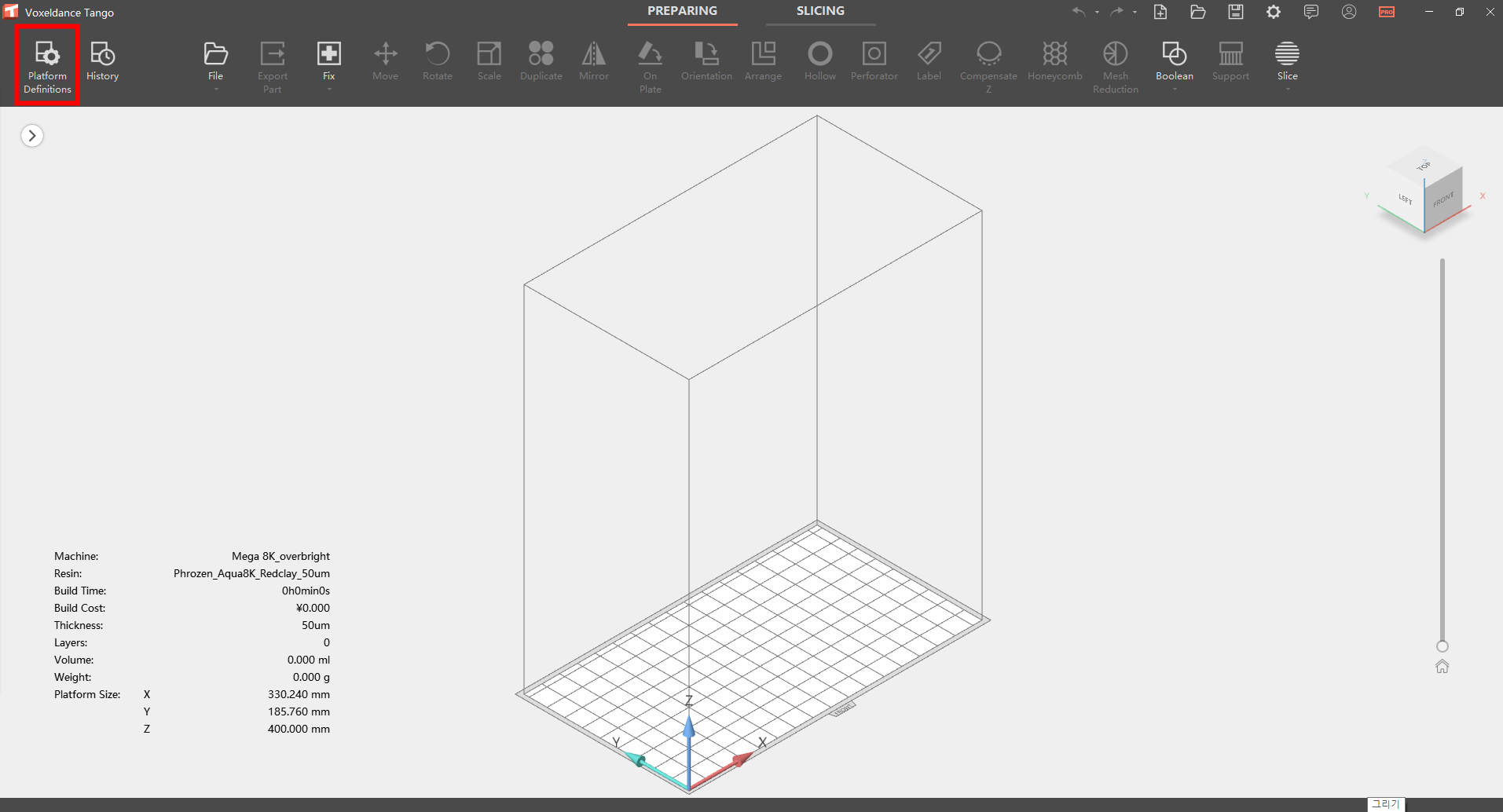Click the Platform Size Y 185.760 mm
The height and width of the screenshot is (812, 1503).
(x=299, y=711)
